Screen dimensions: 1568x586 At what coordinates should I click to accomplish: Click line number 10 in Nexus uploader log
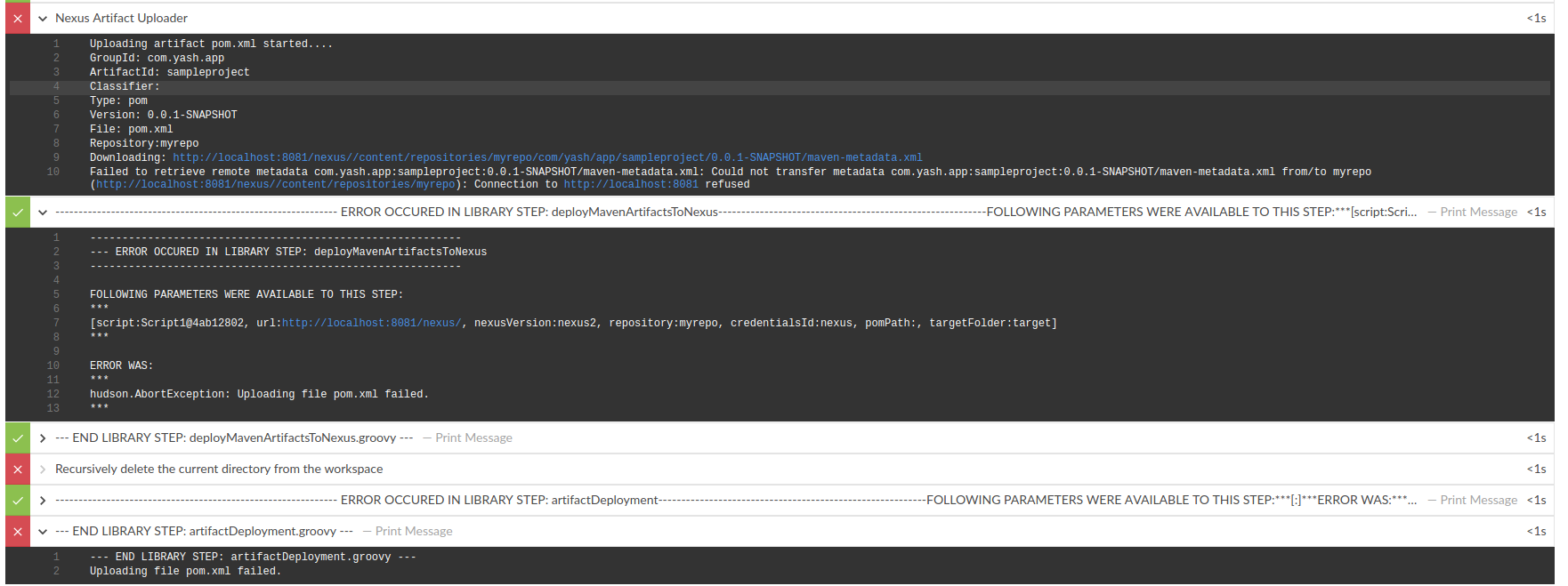click(x=53, y=172)
